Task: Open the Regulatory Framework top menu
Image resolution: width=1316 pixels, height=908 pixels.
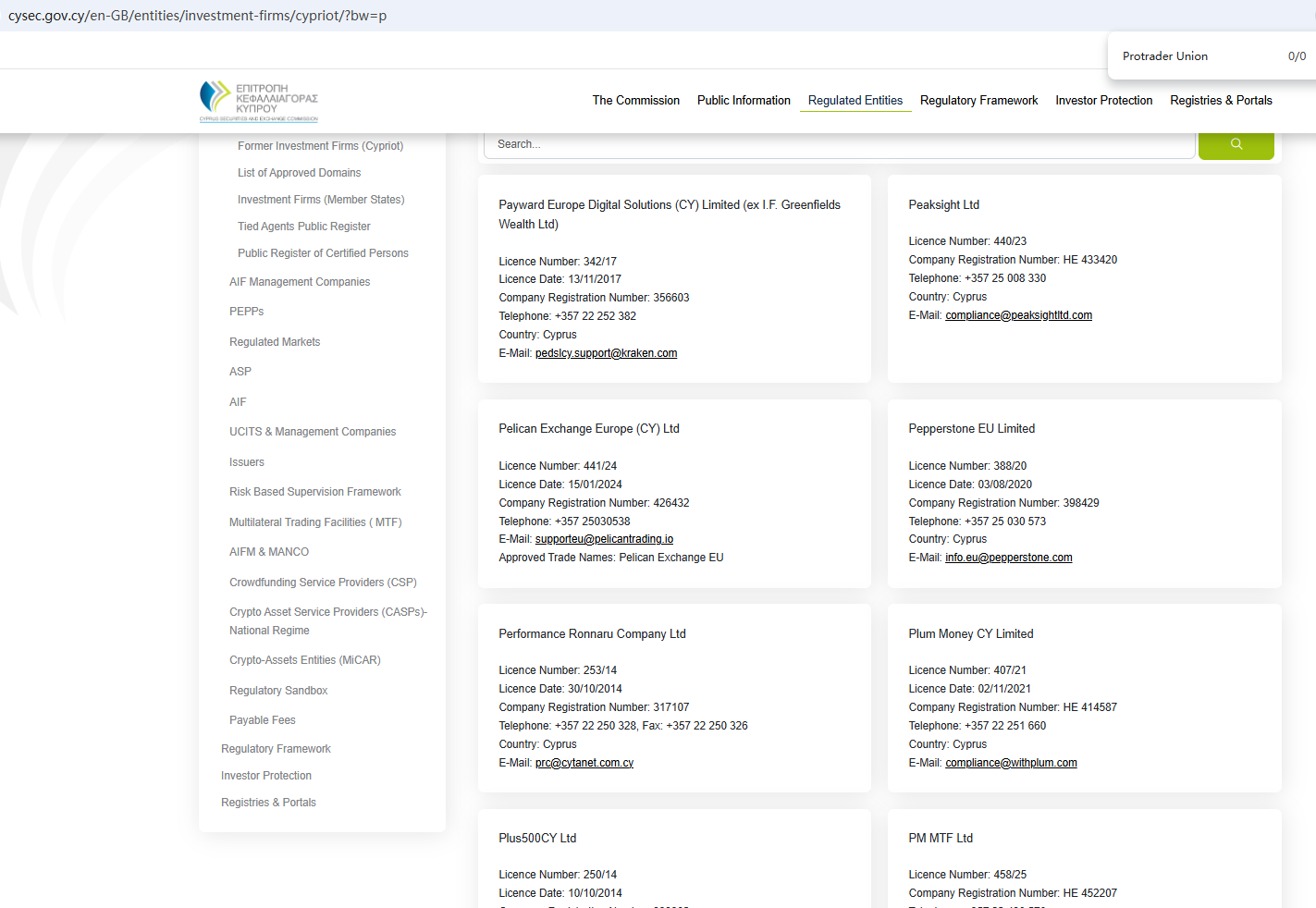Action: [978, 101]
